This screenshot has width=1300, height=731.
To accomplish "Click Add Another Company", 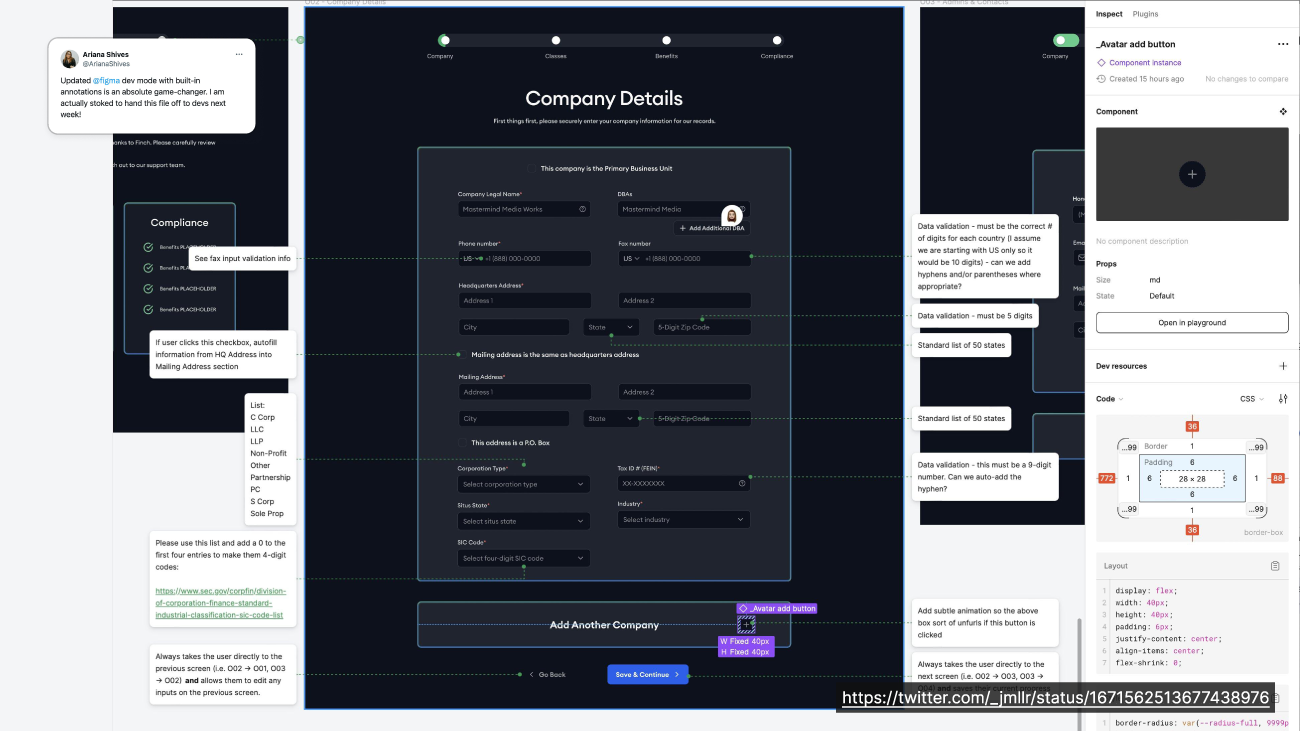I will 604,625.
